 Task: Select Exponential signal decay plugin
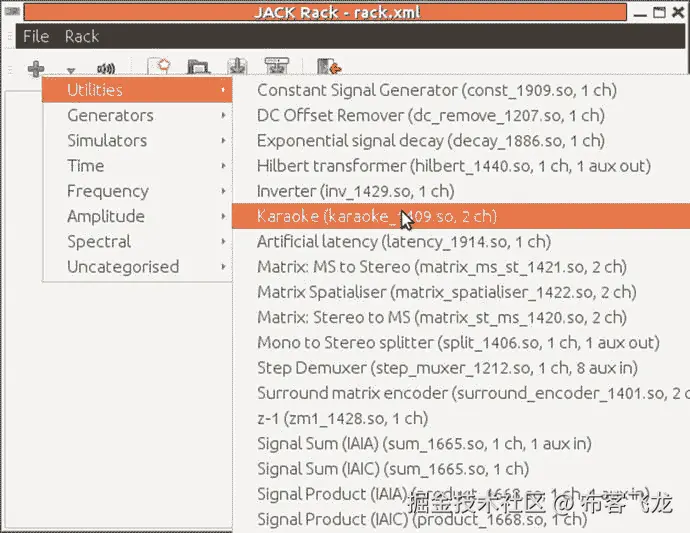point(461,140)
